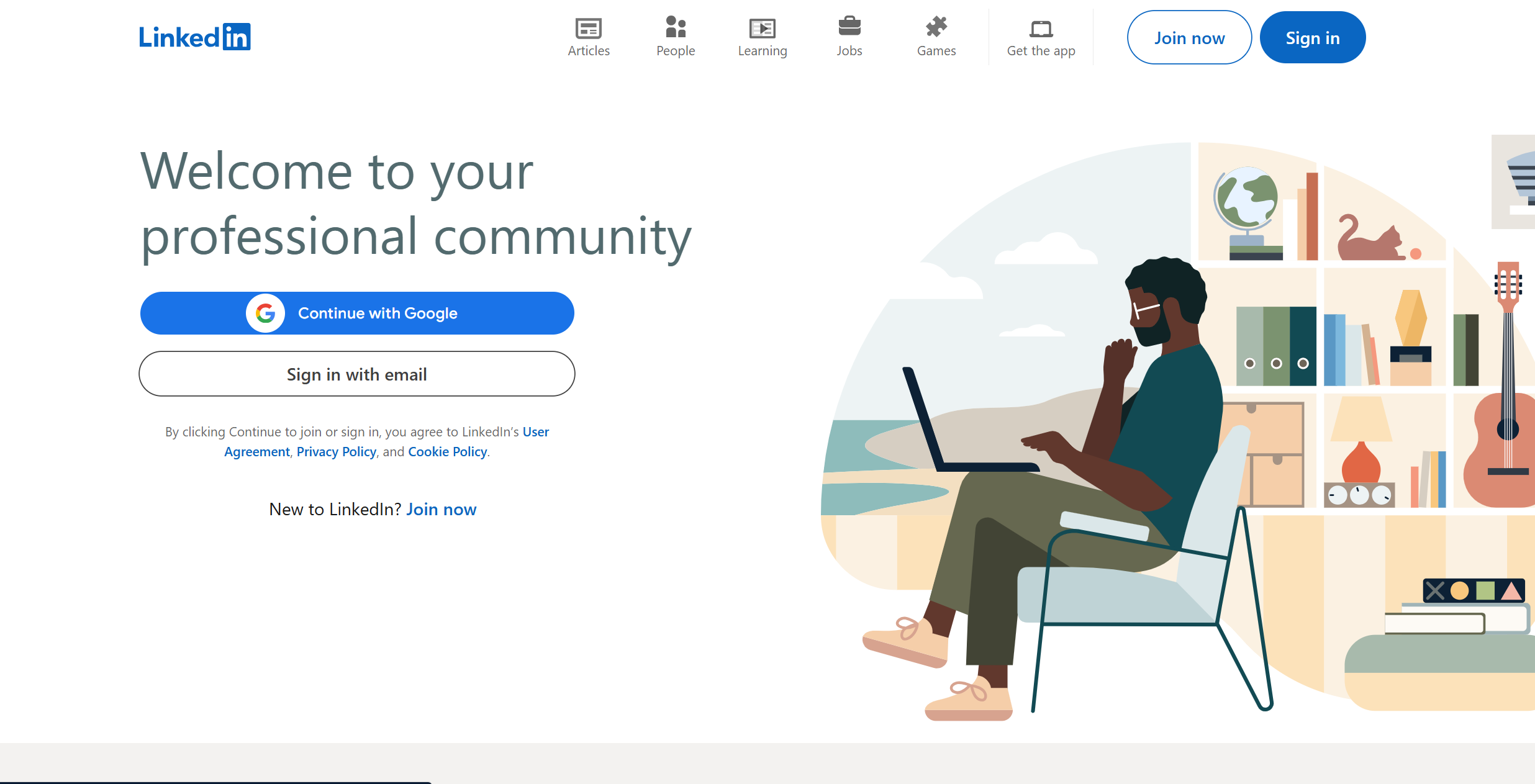Open the Games puzzle piece icon

pyautogui.click(x=936, y=27)
